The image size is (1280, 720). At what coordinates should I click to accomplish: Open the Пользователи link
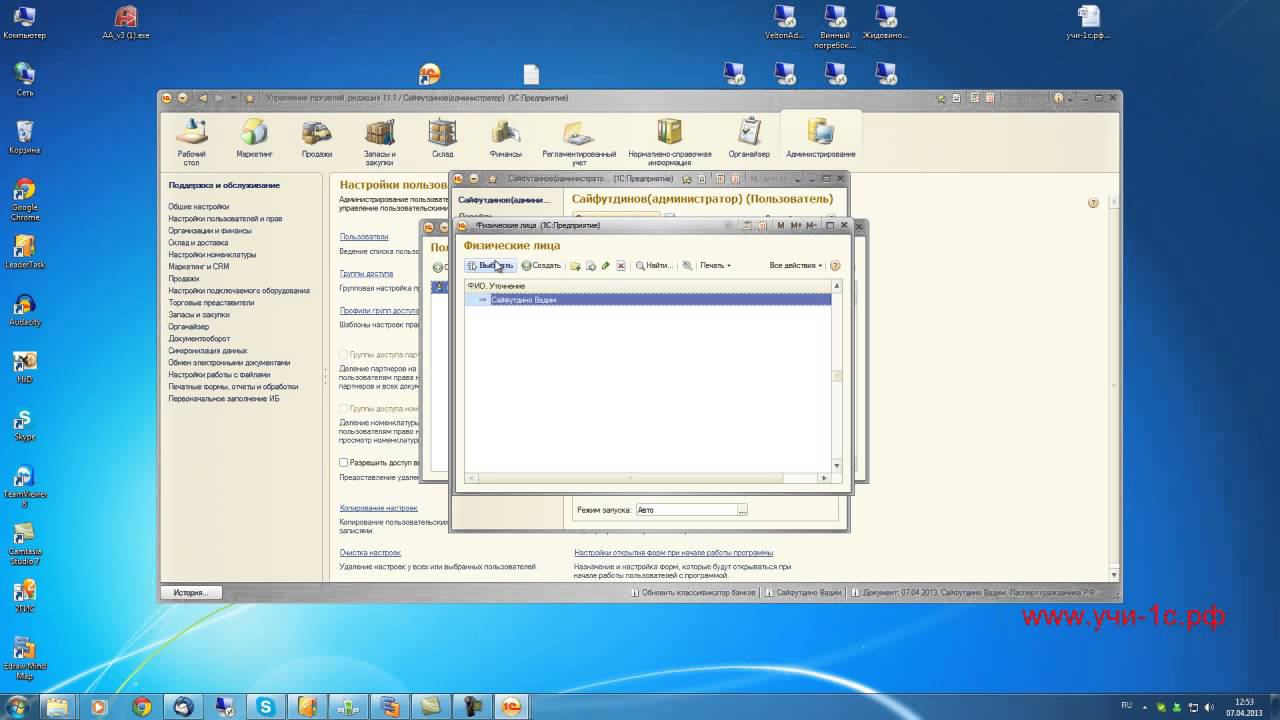pyautogui.click(x=364, y=237)
